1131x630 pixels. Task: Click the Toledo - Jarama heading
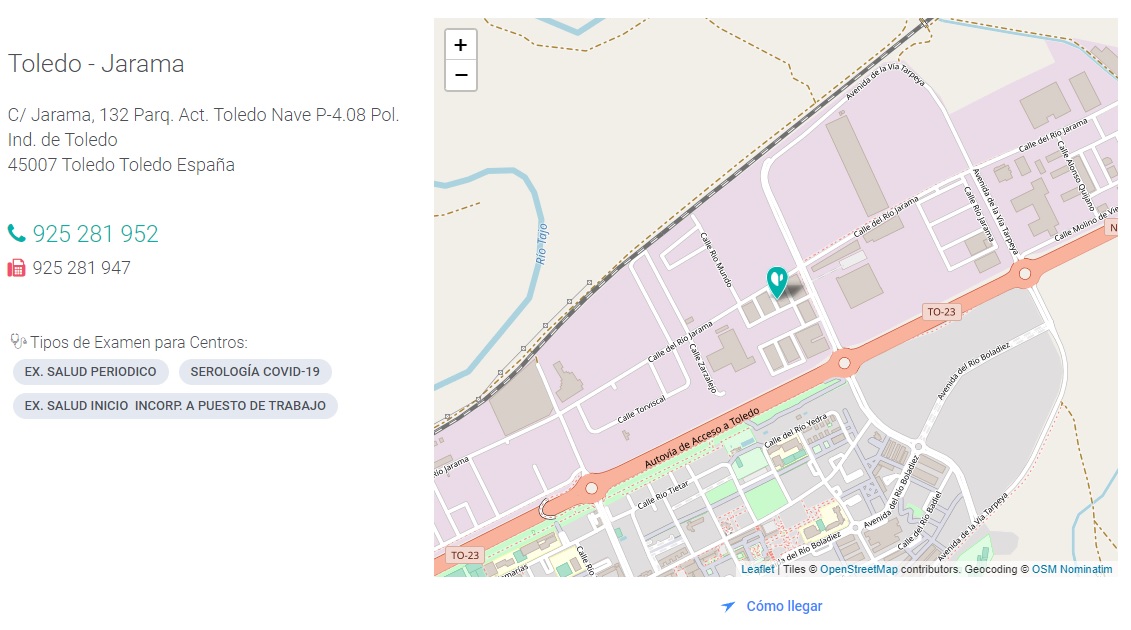coord(96,64)
